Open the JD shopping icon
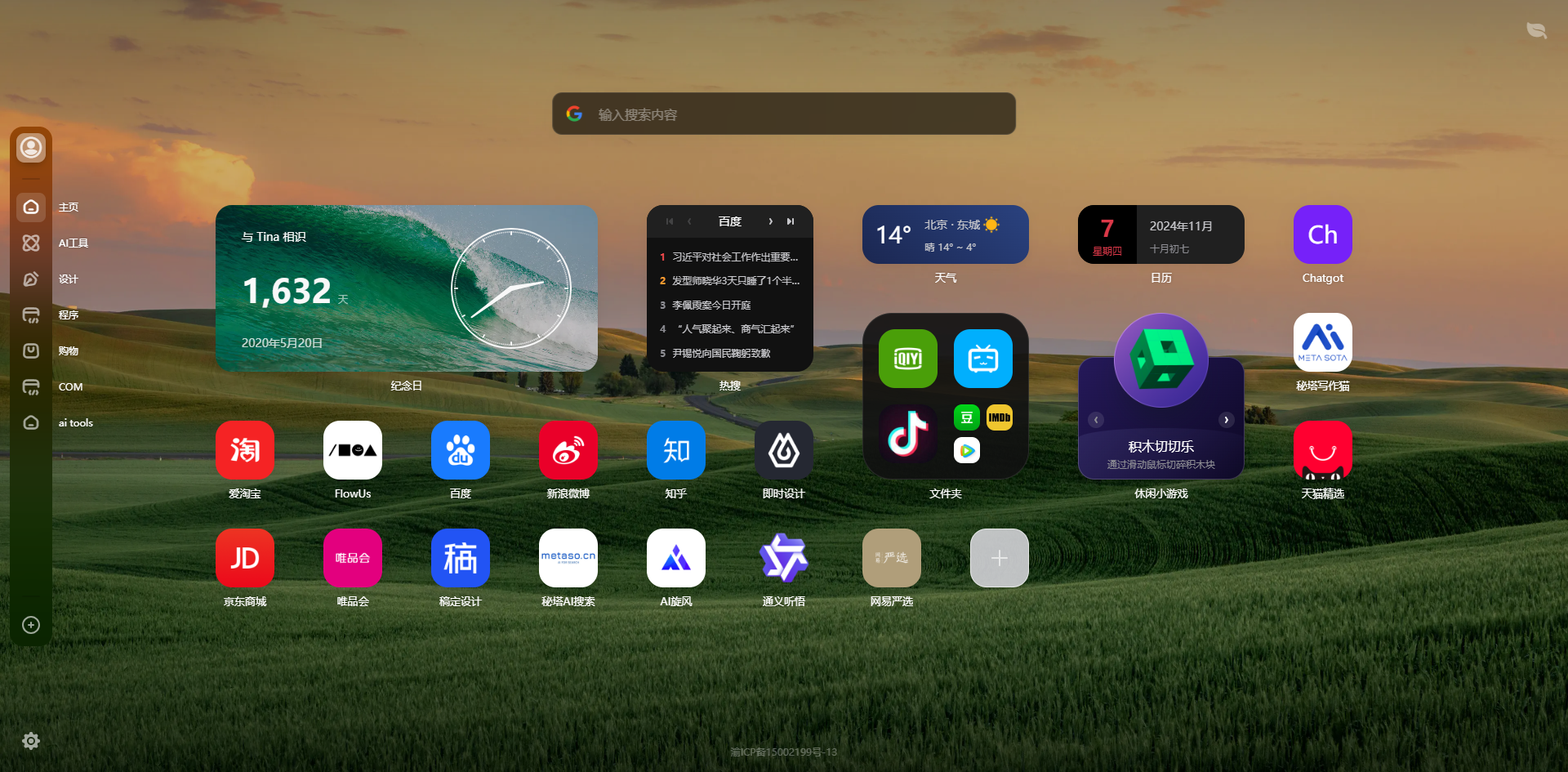The width and height of the screenshot is (1568, 772). pyautogui.click(x=244, y=558)
